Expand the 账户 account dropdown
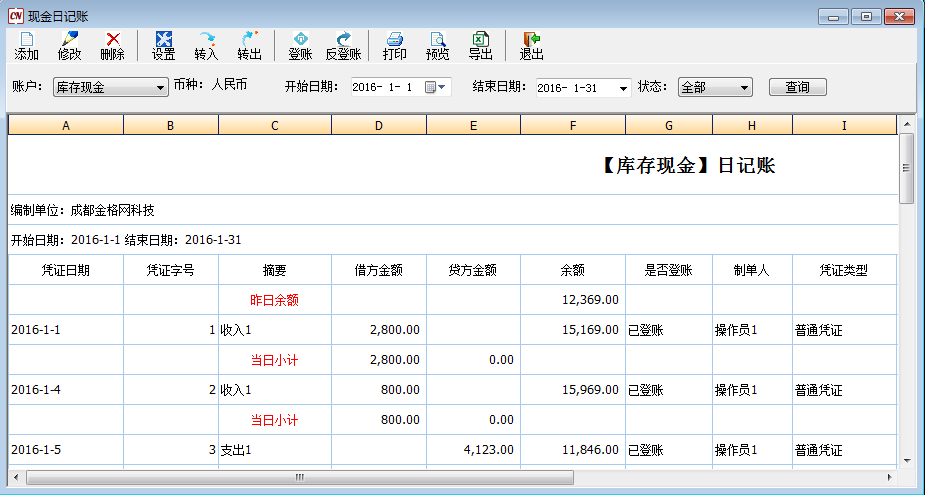 point(161,88)
